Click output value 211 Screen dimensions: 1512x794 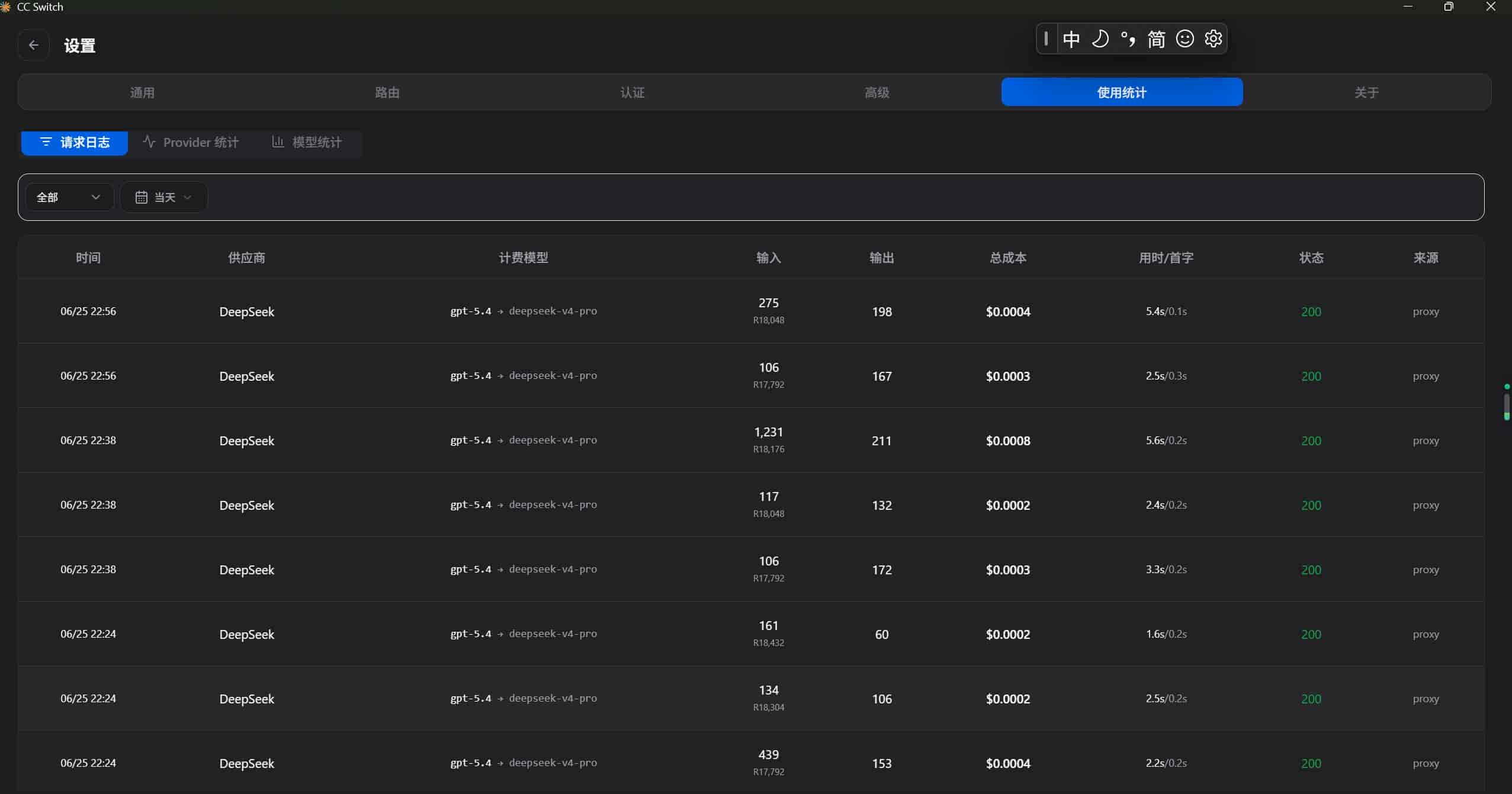[882, 441]
